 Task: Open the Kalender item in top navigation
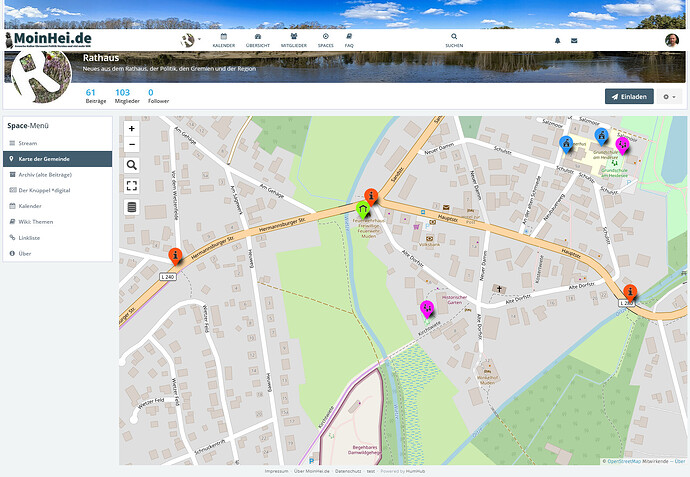[224, 40]
